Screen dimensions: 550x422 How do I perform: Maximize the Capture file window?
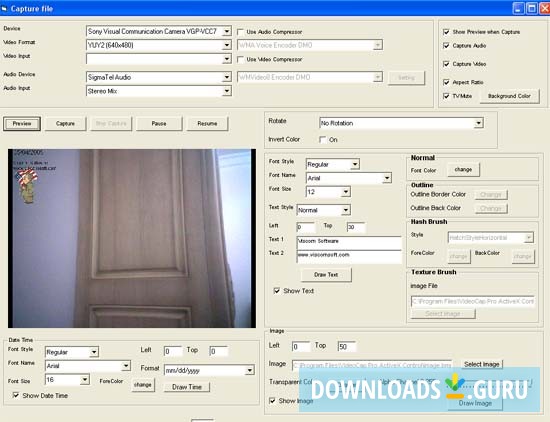click(532, 8)
